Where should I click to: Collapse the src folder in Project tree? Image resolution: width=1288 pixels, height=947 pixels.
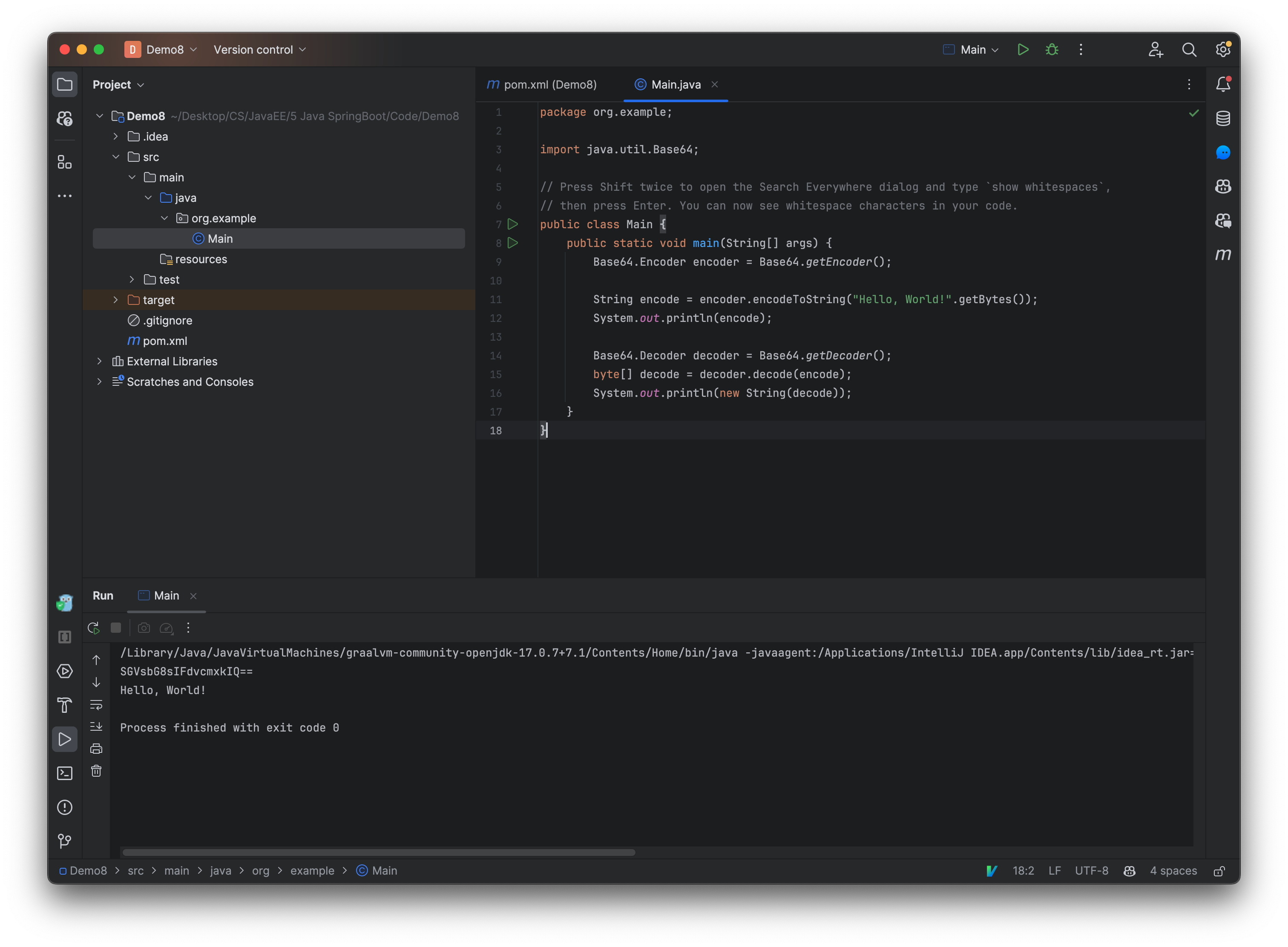pyautogui.click(x=116, y=157)
